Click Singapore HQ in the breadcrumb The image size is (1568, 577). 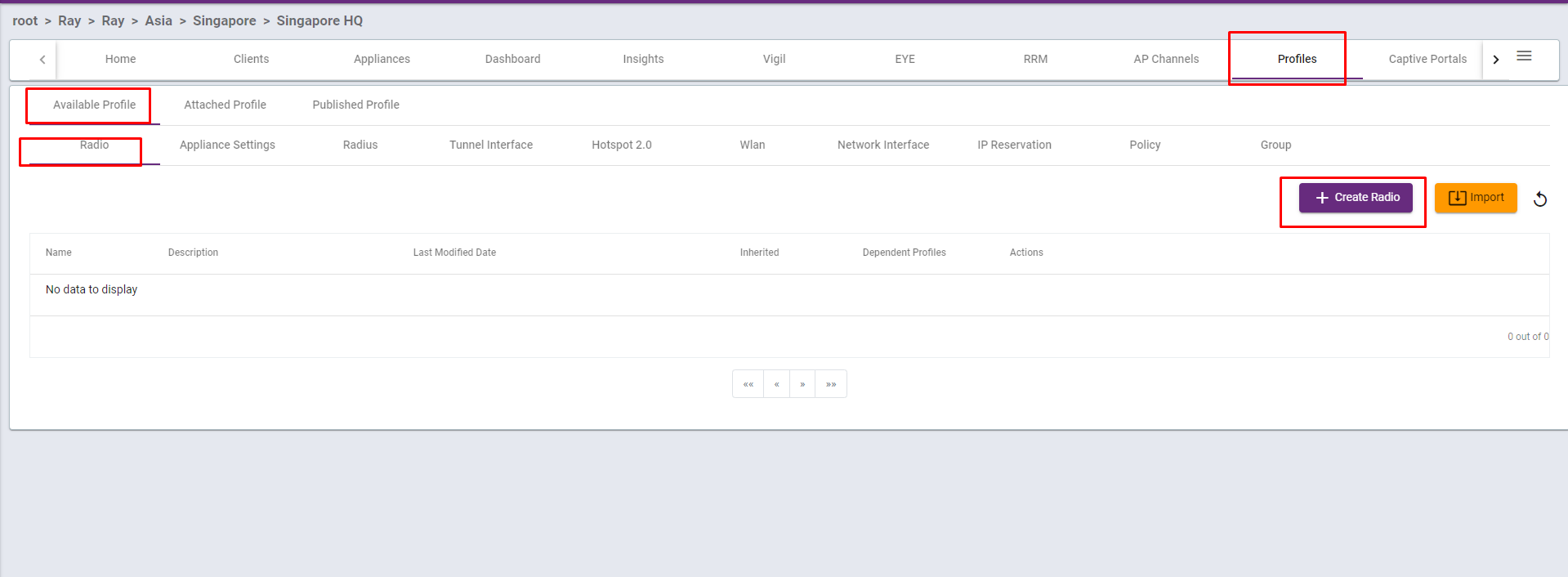click(x=319, y=20)
